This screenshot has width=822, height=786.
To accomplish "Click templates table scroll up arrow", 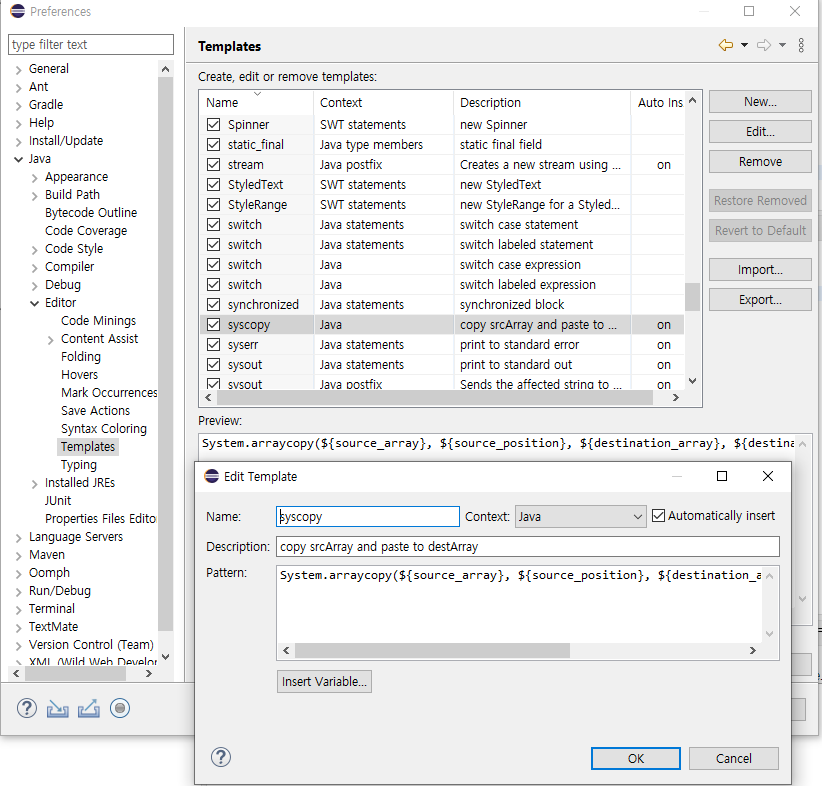I will pos(692,101).
